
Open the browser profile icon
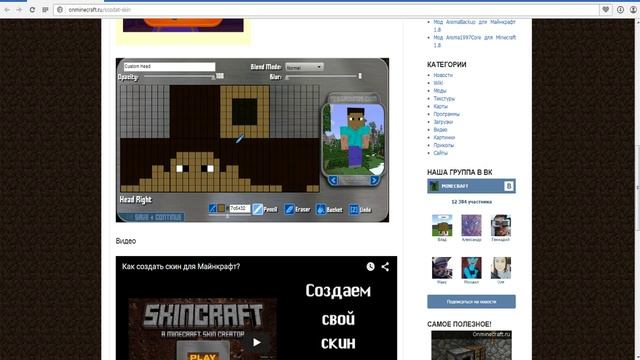point(633,9)
